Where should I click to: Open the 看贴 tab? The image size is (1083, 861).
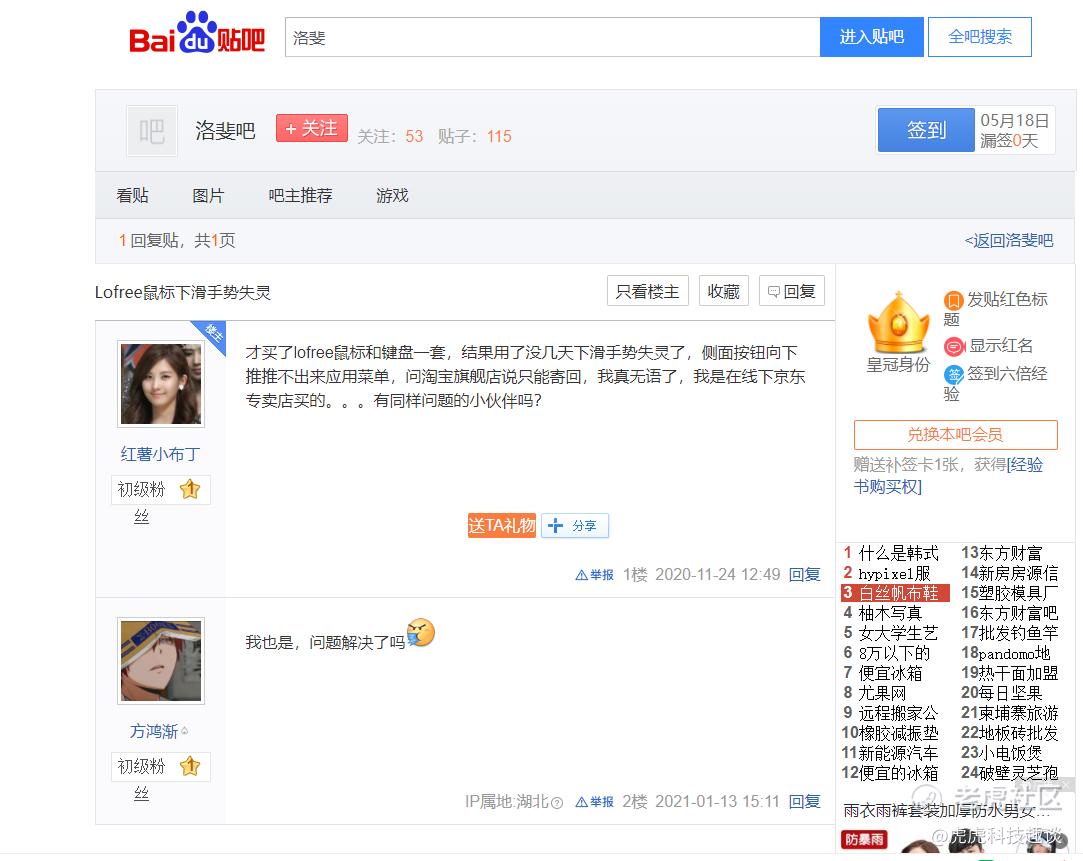click(x=133, y=195)
